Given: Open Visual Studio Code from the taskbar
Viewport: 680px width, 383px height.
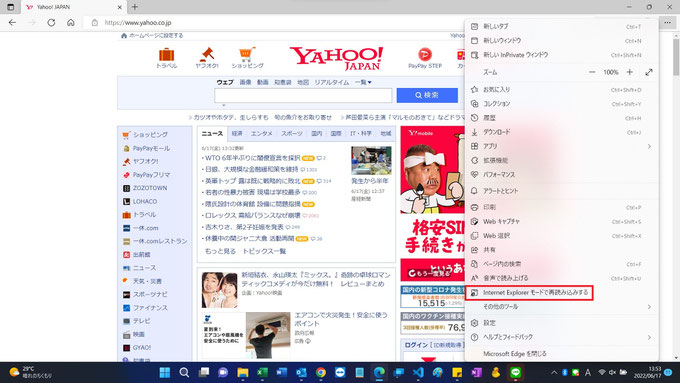Looking at the screenshot, I should (418, 372).
